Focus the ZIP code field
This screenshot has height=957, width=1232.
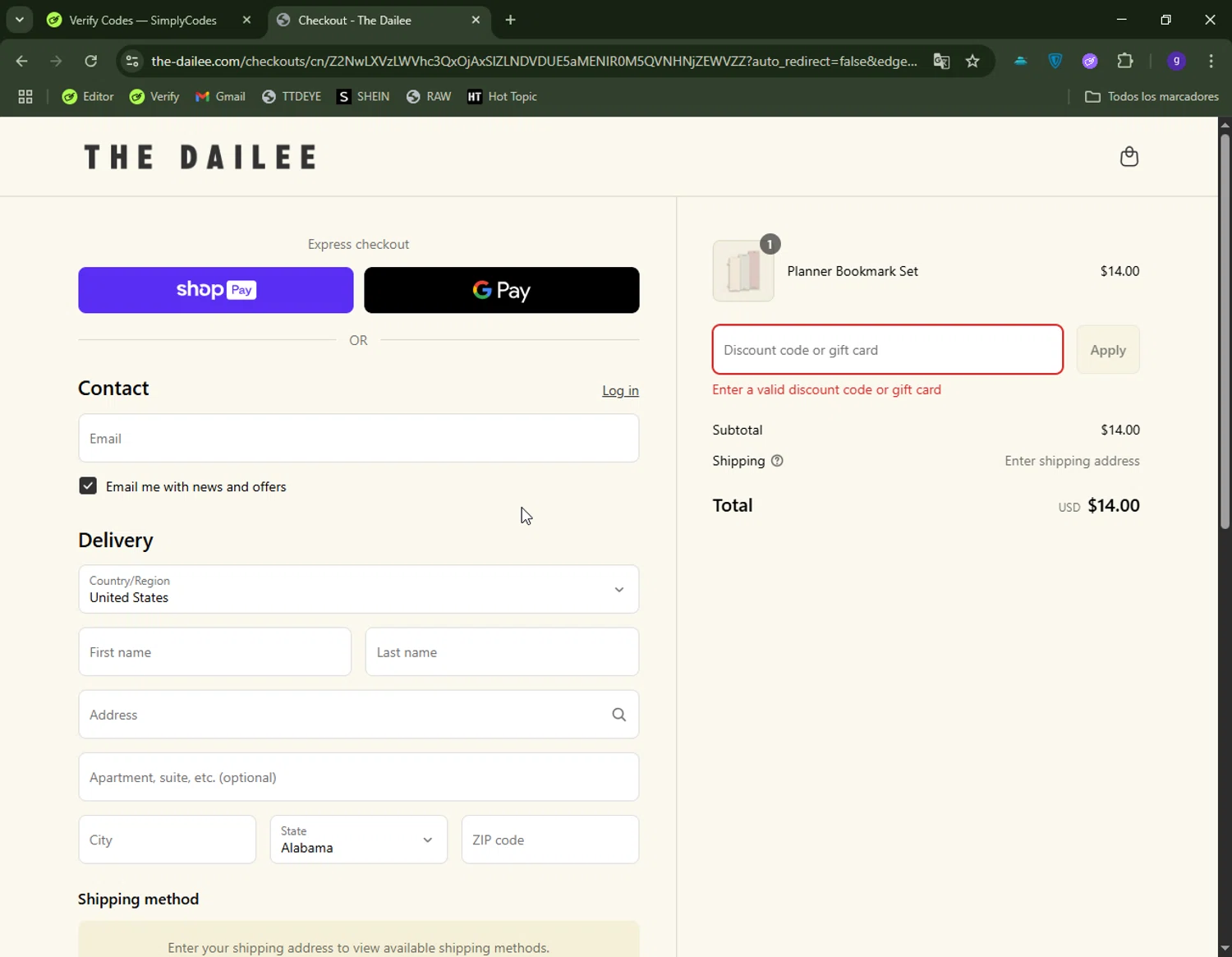point(550,840)
